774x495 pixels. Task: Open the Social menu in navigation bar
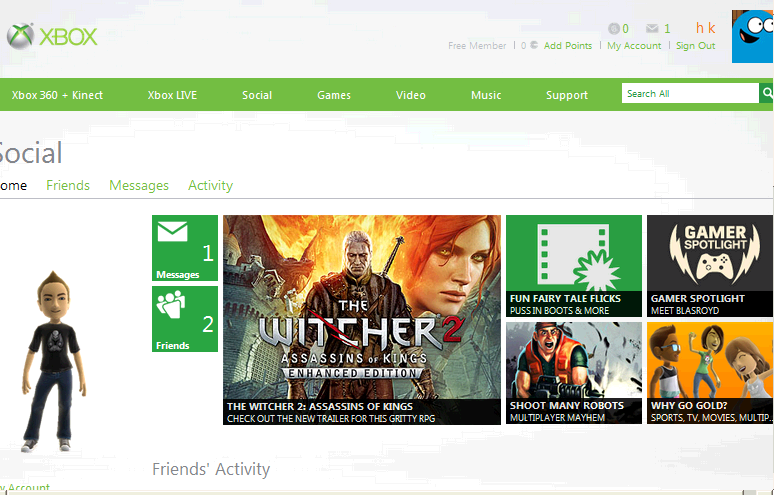click(257, 95)
